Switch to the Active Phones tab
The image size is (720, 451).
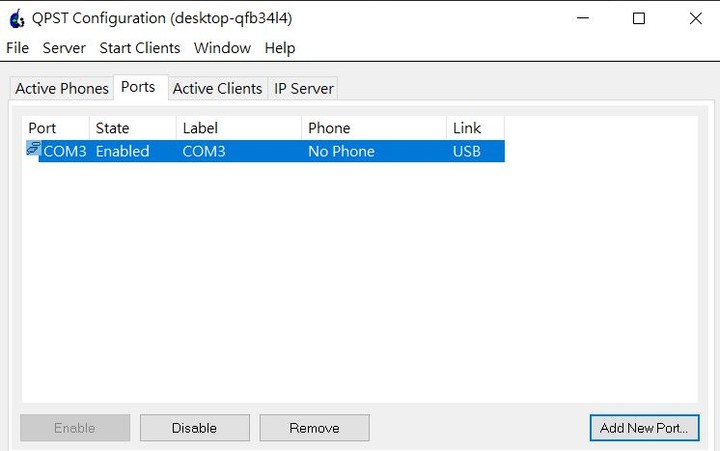tap(62, 88)
